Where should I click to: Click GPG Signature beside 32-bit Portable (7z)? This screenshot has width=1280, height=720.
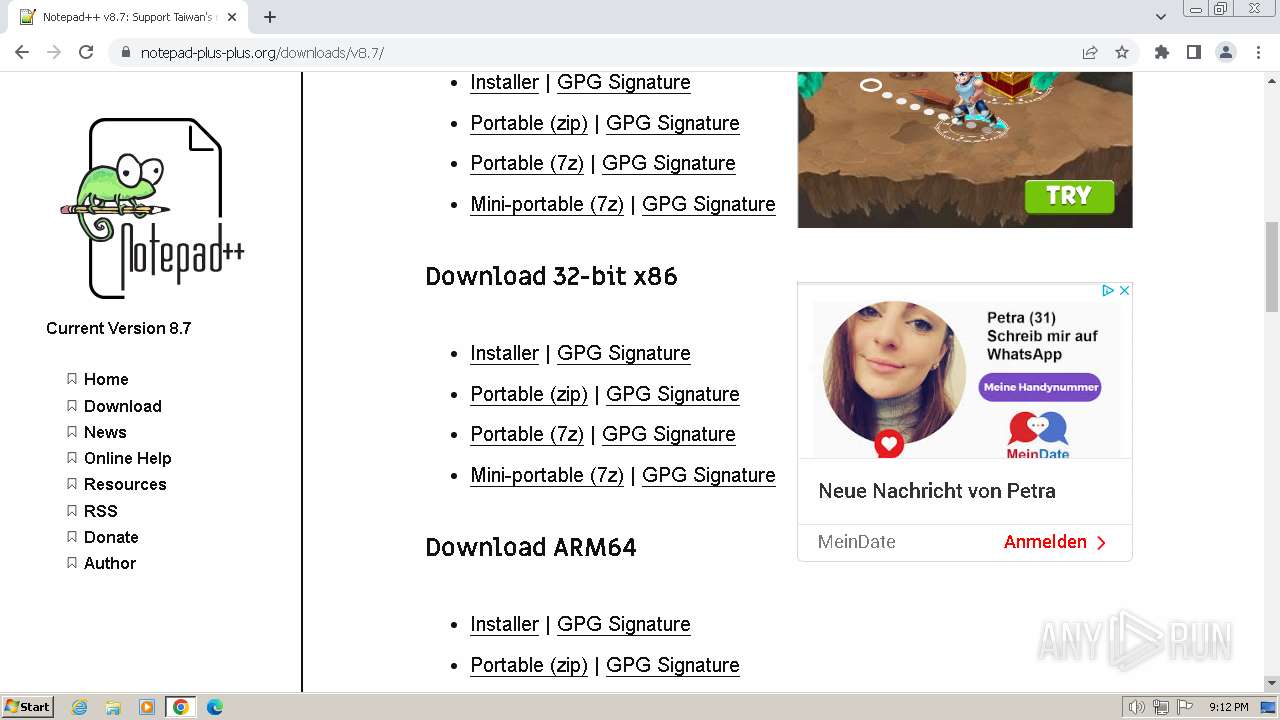(x=668, y=434)
